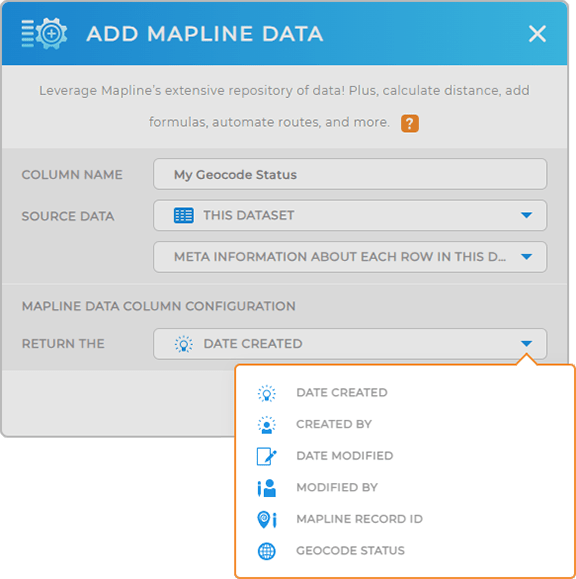This screenshot has height=579, width=576.
Task: Select Date Created from the list
Action: (342, 393)
